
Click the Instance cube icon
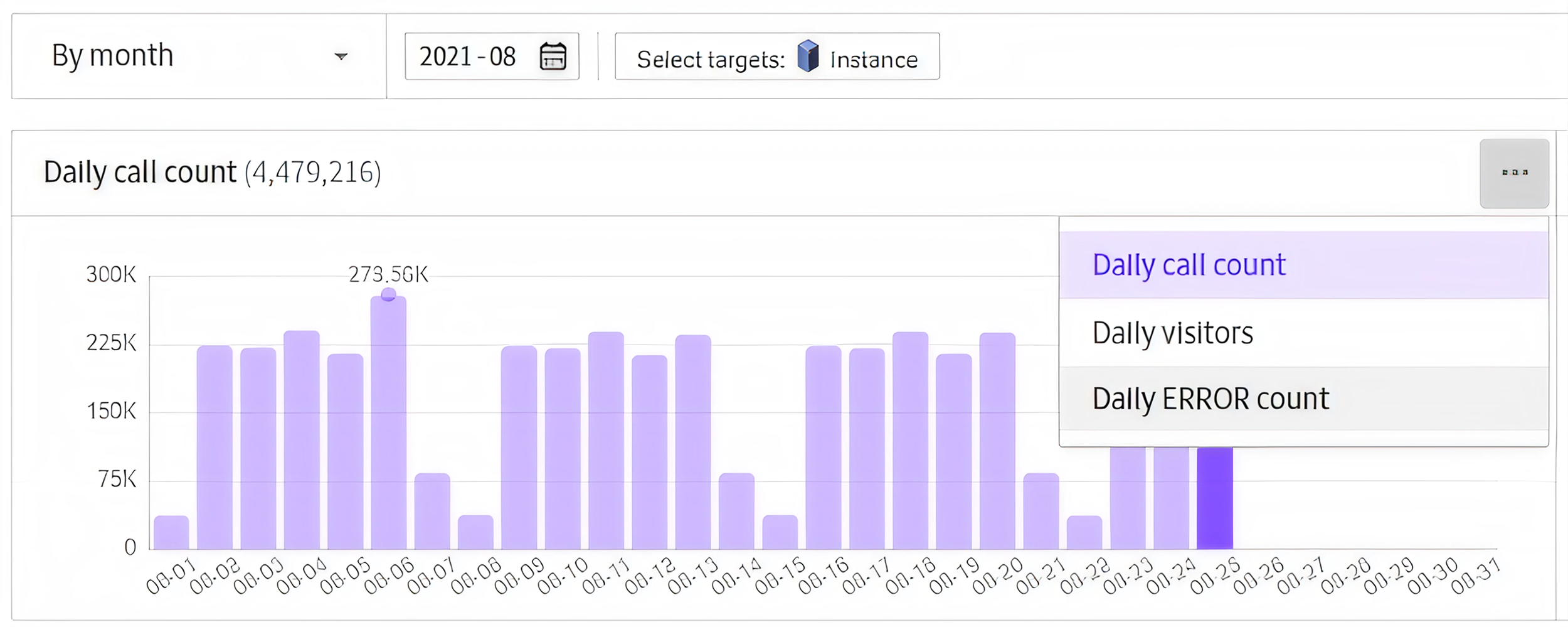point(808,56)
